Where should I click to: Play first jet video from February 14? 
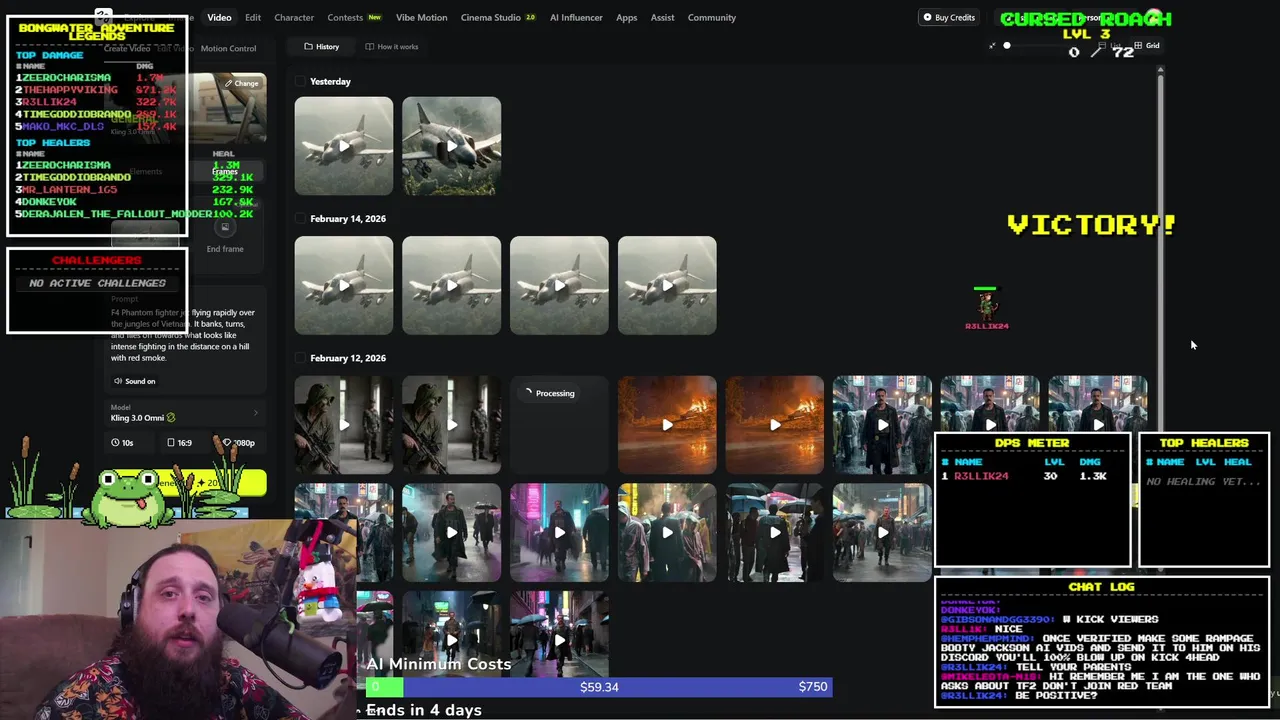[344, 285]
